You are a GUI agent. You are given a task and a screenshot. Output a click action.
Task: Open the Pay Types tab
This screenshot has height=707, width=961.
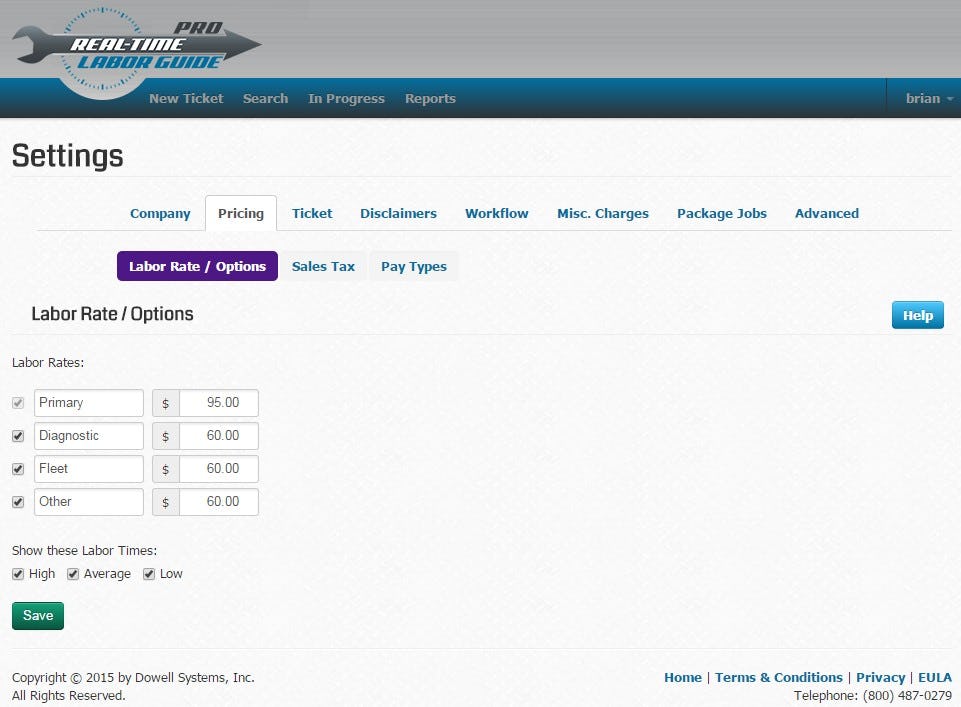[x=414, y=266]
